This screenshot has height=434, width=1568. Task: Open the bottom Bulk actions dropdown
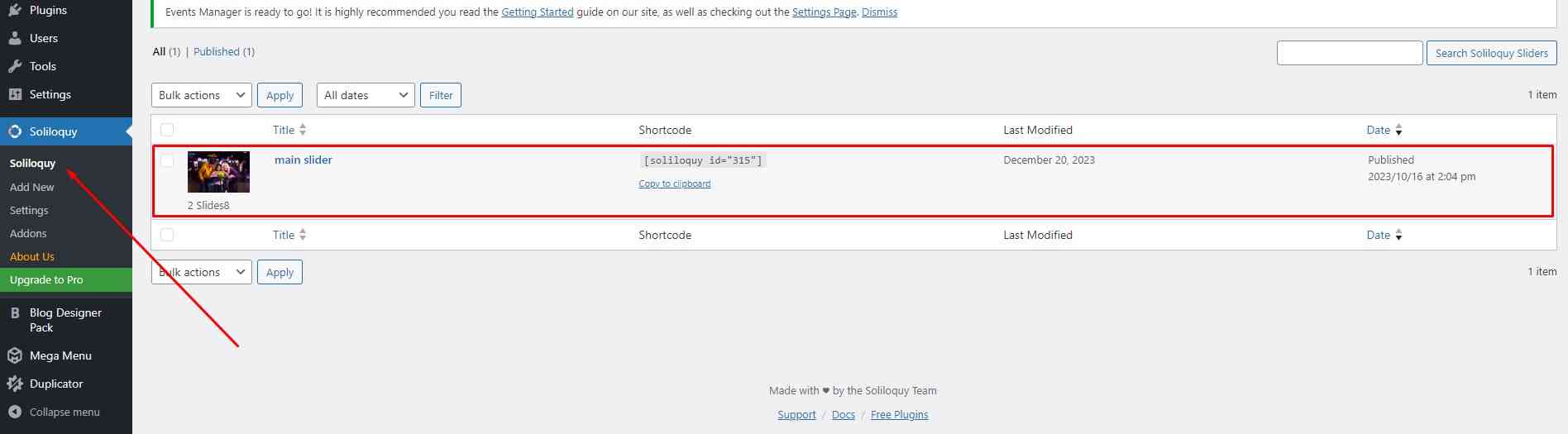[201, 272]
